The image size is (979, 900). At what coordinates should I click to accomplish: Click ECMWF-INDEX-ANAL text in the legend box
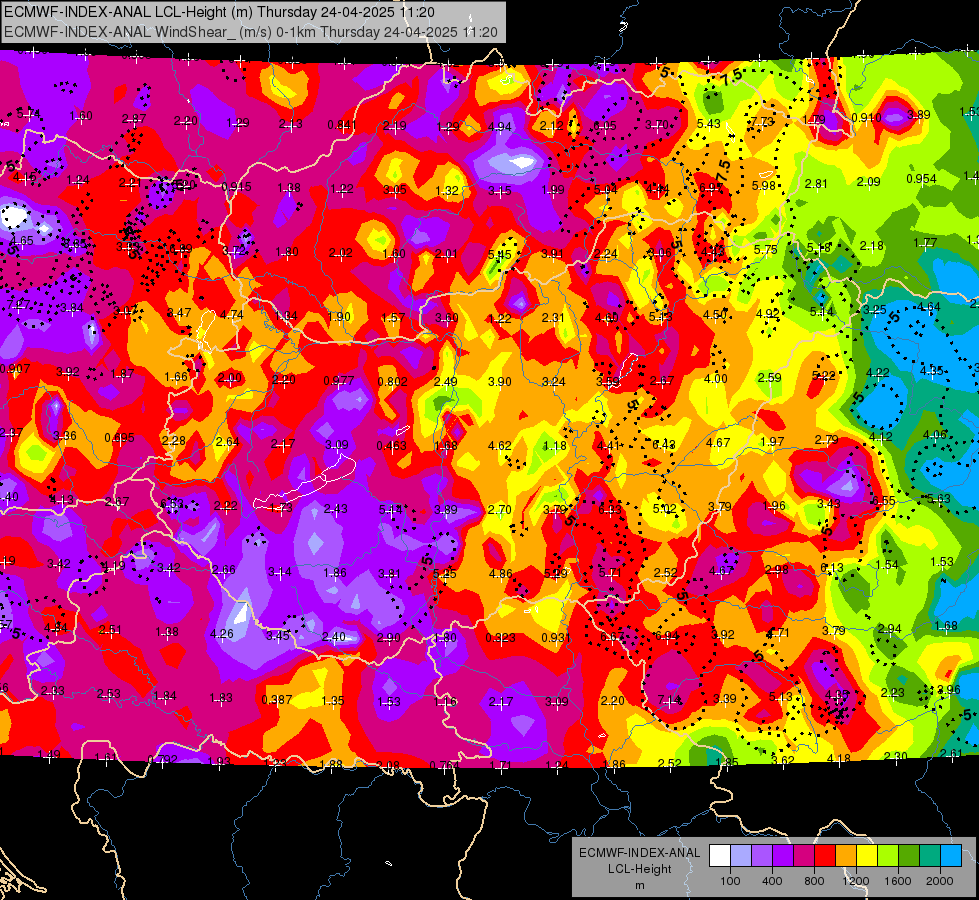(x=639, y=853)
